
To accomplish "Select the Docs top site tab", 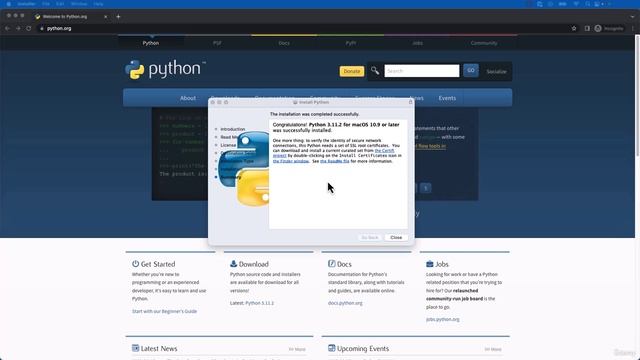I will 284,43.
